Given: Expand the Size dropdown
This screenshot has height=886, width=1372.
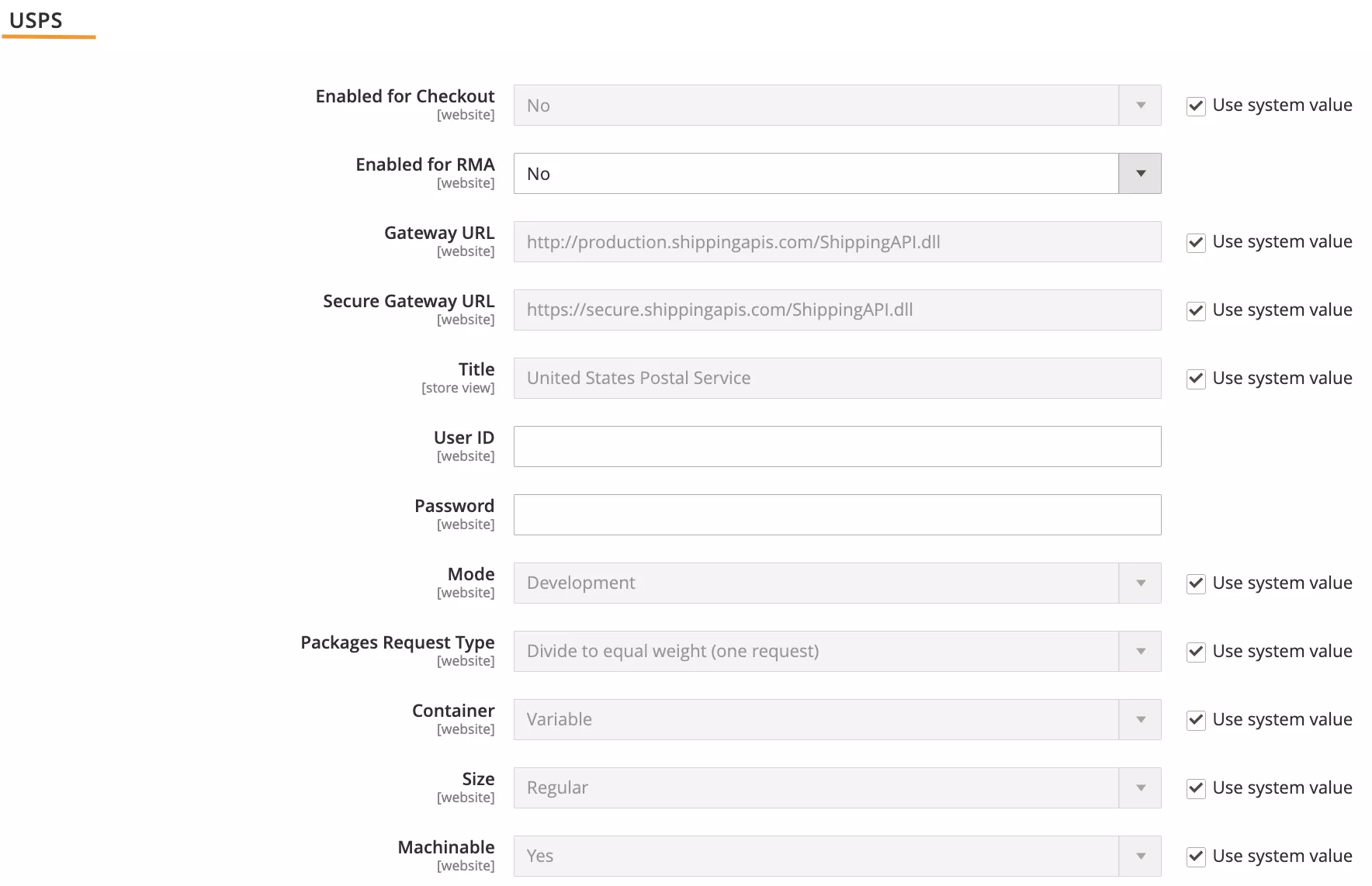Looking at the screenshot, I should (837, 788).
